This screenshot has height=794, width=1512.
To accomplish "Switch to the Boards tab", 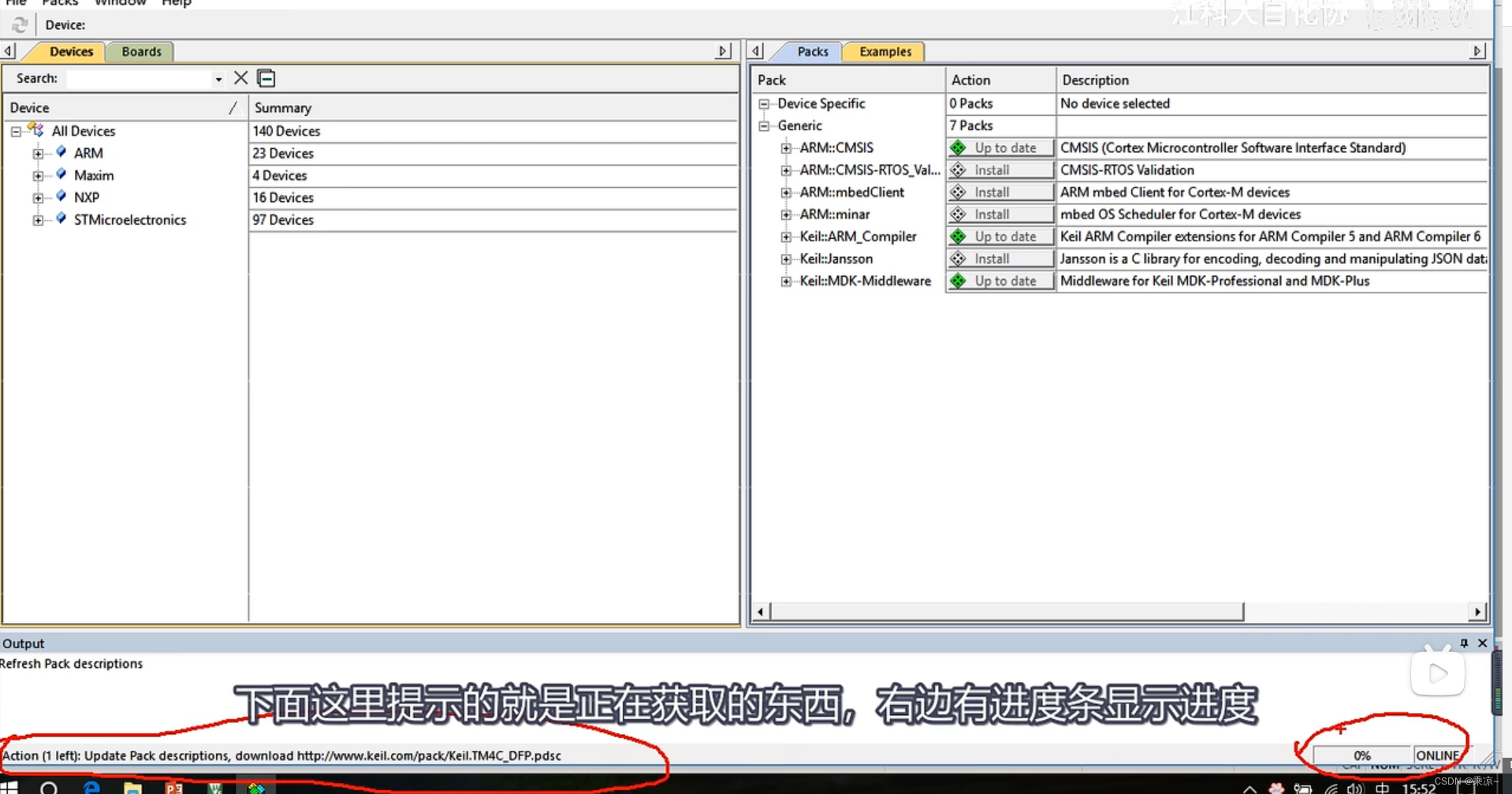I will click(141, 51).
